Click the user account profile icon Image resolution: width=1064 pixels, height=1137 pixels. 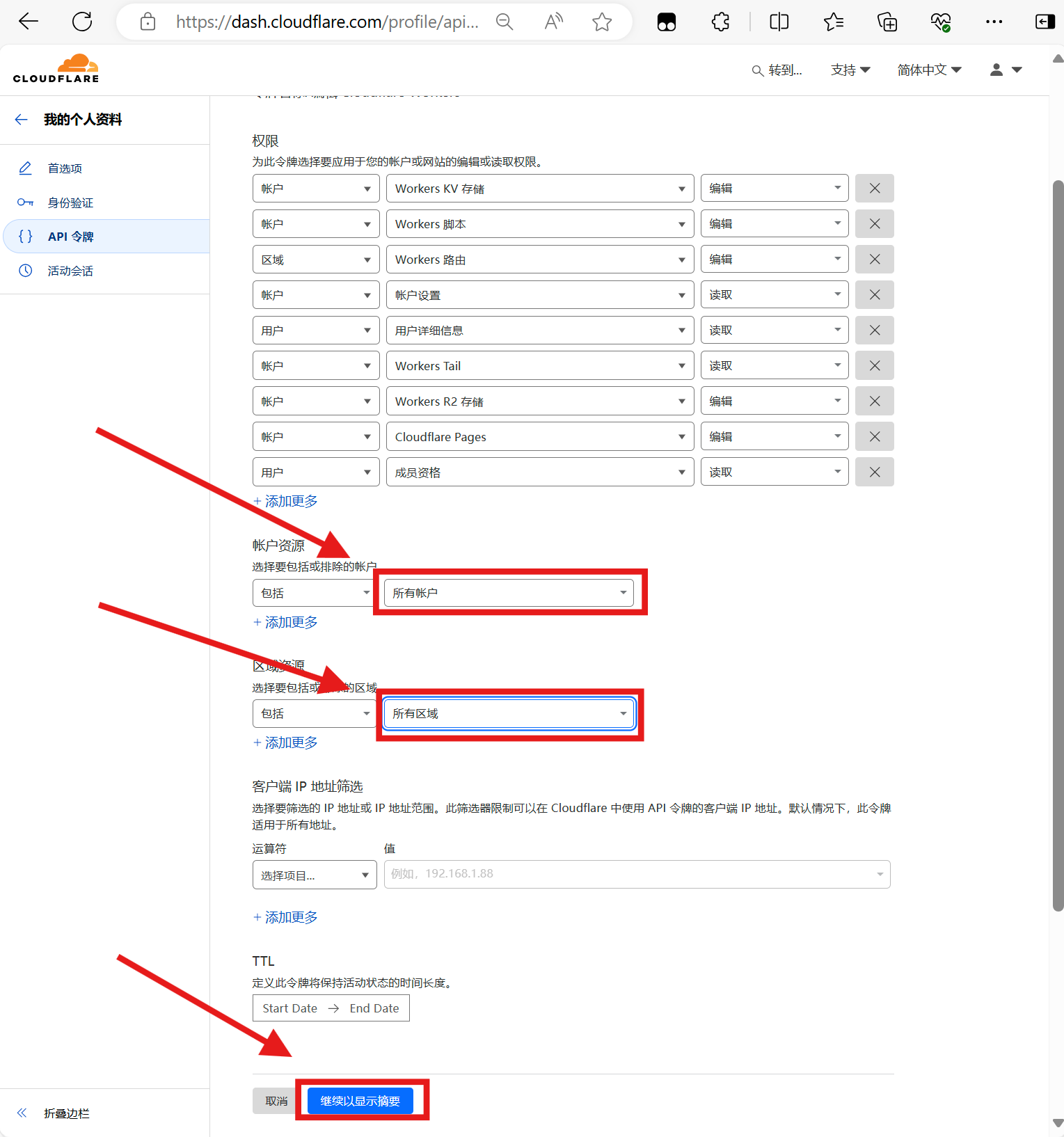click(1005, 70)
